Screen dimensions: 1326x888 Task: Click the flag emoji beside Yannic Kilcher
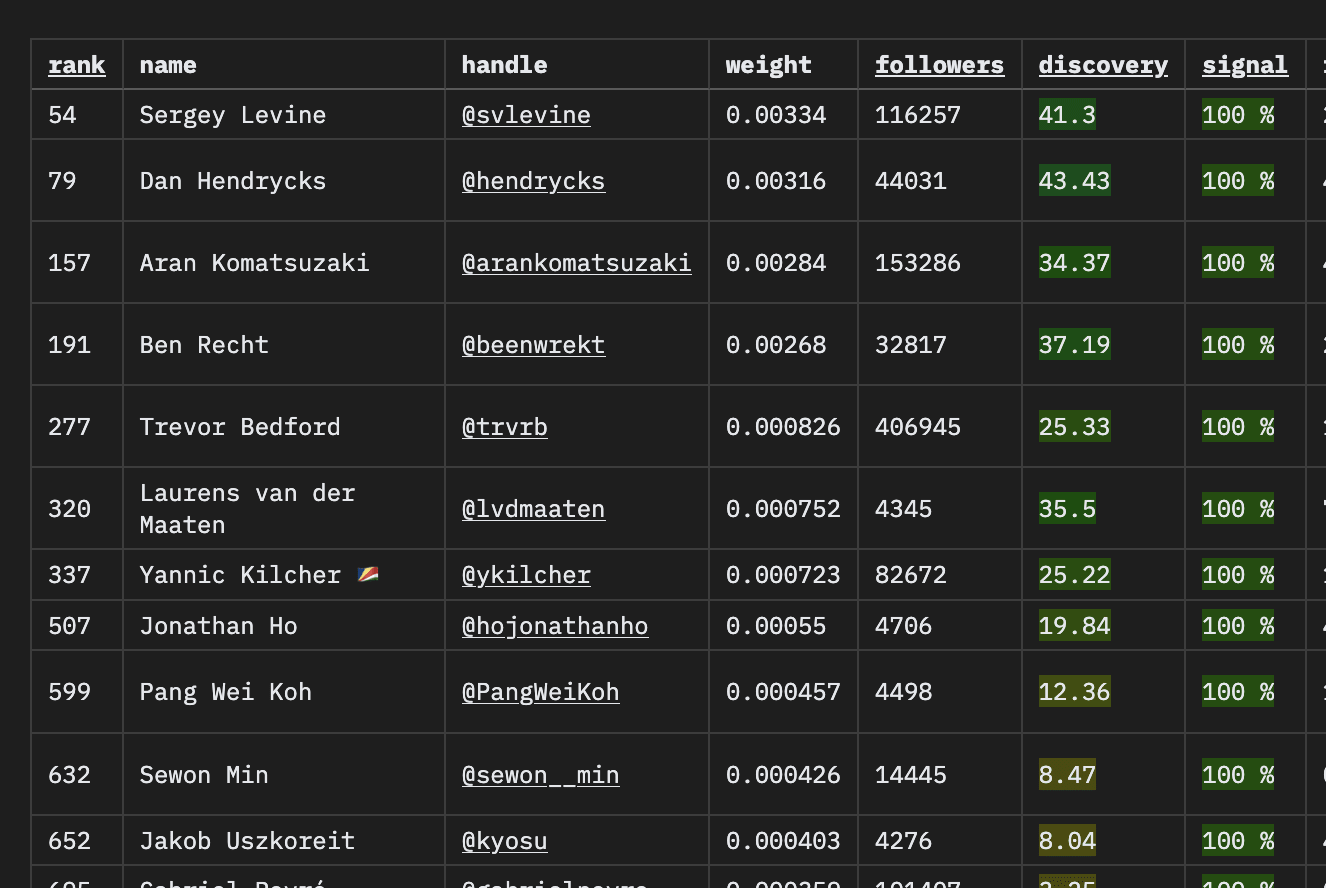[x=368, y=575]
